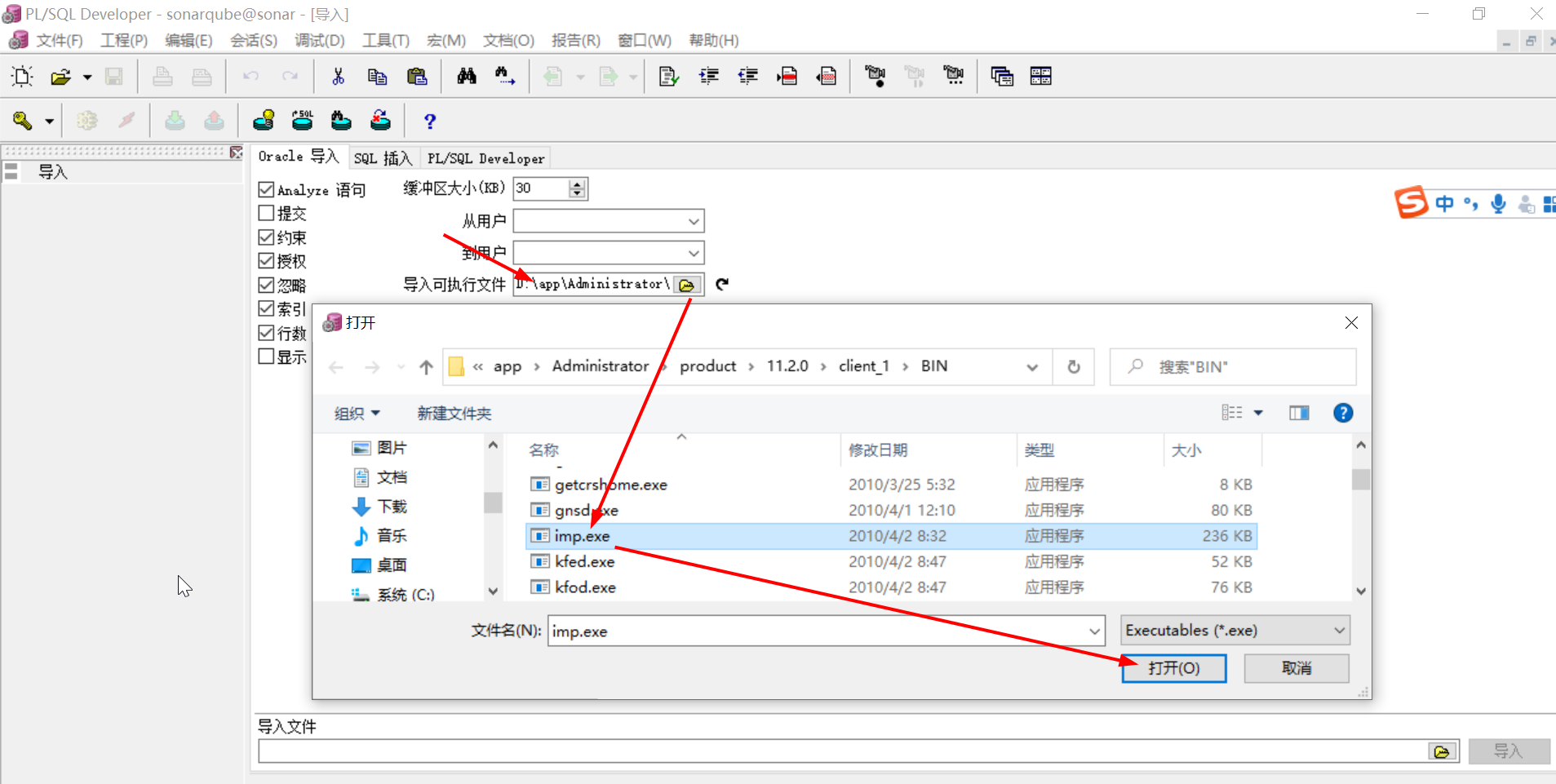Image resolution: width=1556 pixels, height=784 pixels.
Task: Click the Window list icon
Action: coord(1002,77)
